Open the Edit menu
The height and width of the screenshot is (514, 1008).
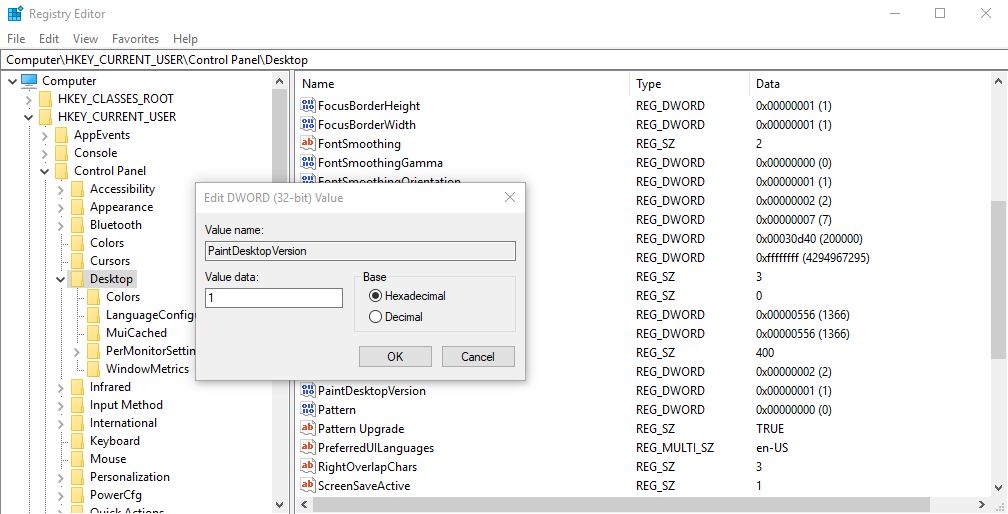(49, 39)
